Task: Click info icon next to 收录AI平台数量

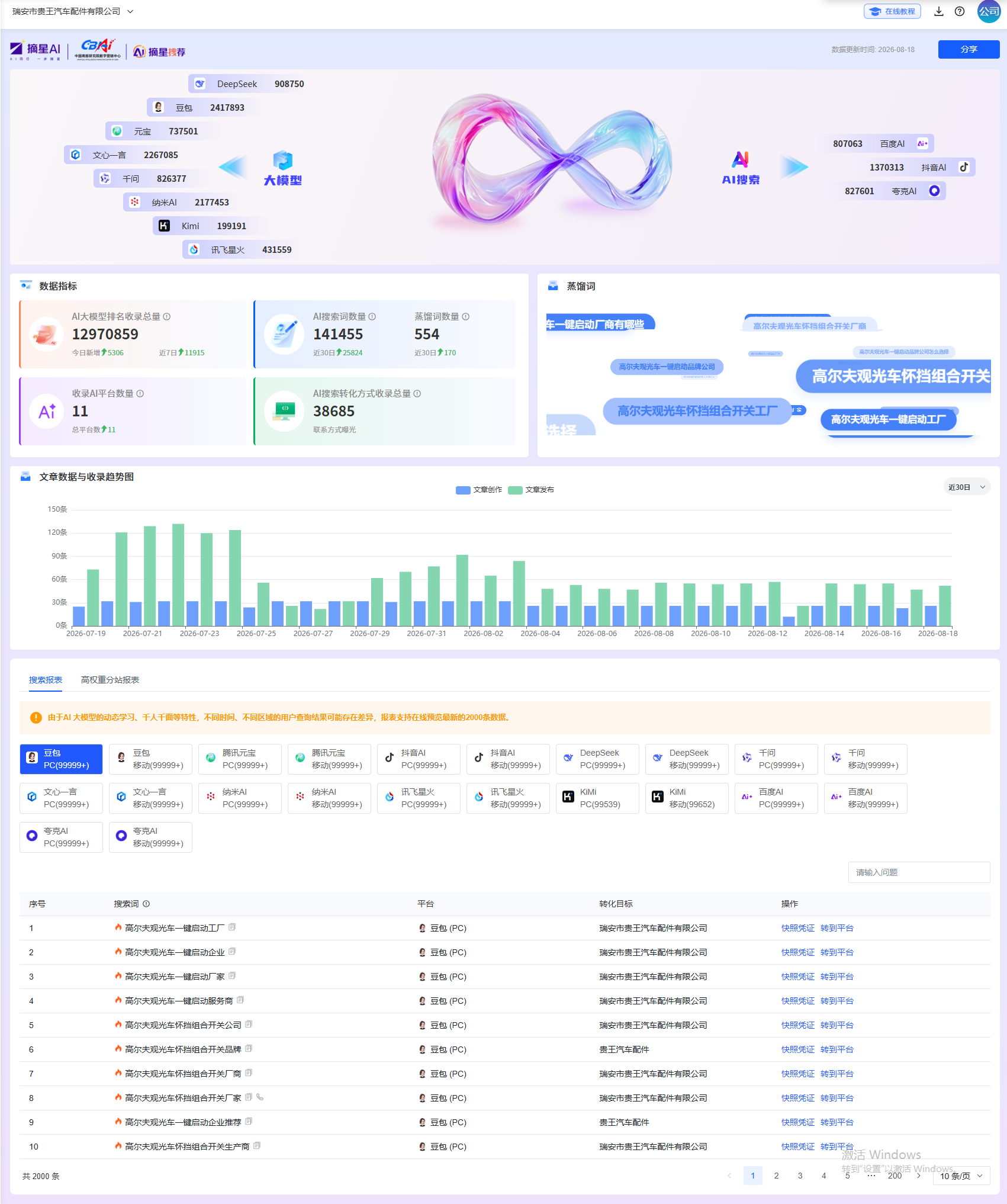Action: coord(140,394)
